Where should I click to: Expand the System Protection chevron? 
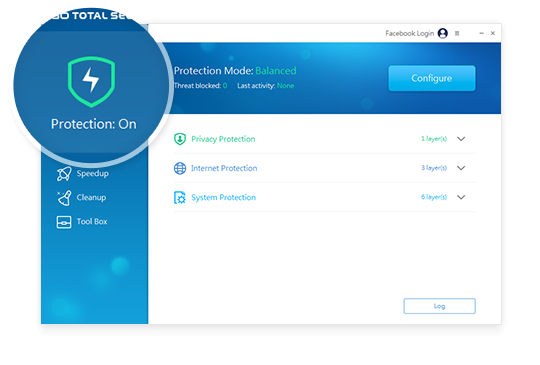461,197
